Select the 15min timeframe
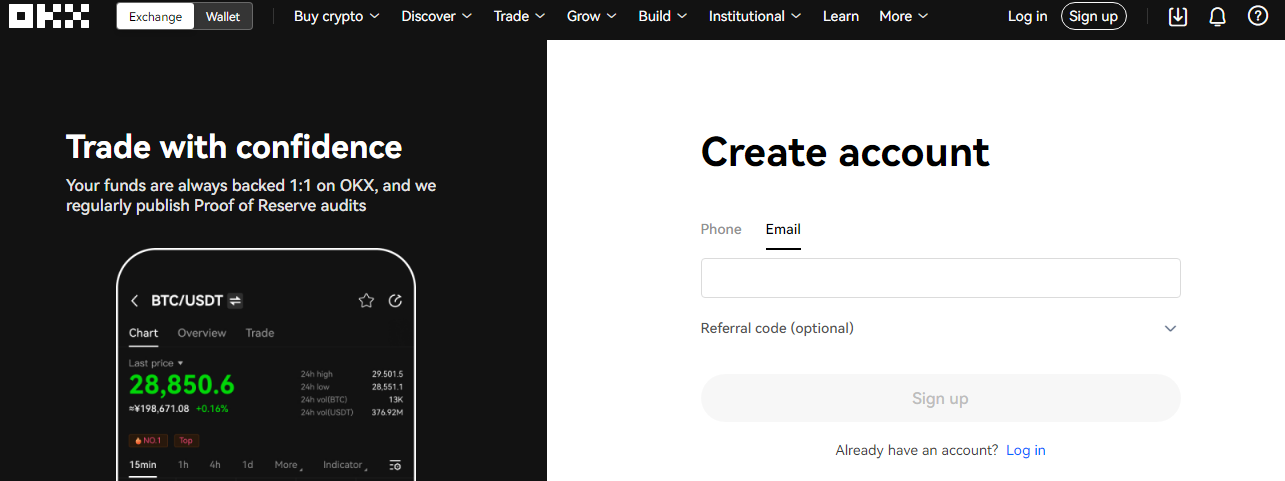The image size is (1285, 481). [143, 465]
